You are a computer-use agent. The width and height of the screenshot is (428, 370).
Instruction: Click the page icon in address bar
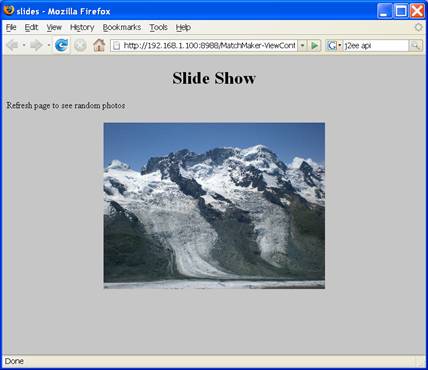point(117,45)
